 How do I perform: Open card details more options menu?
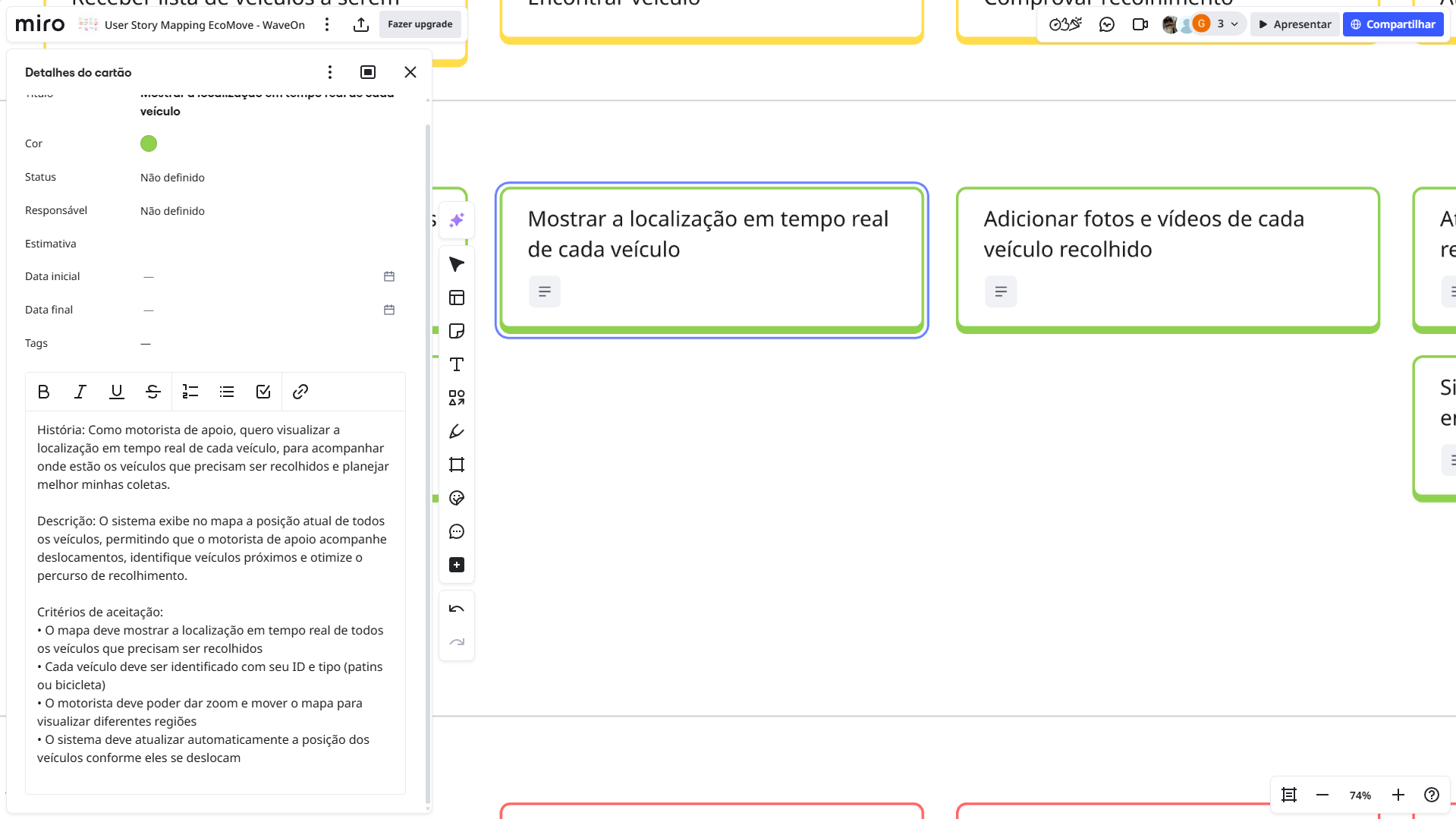[x=329, y=72]
